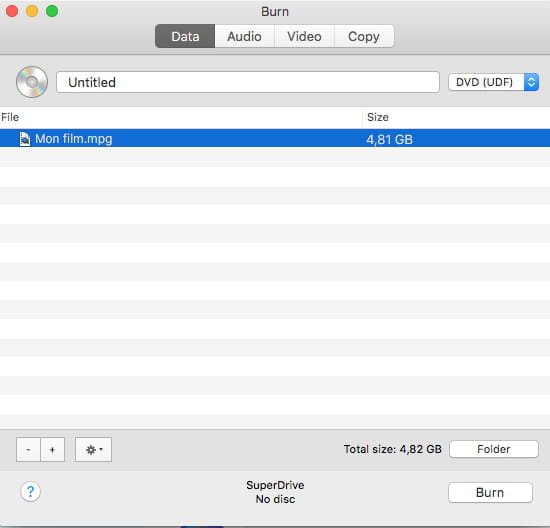The image size is (550, 528).
Task: Select the Mon film.mpg row
Action: tap(275, 138)
